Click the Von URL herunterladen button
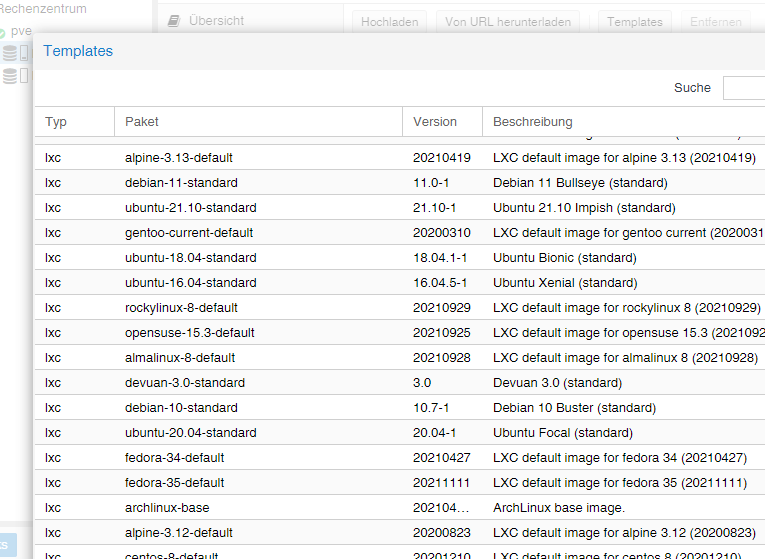Viewport: 765px width, 559px height. tap(507, 22)
